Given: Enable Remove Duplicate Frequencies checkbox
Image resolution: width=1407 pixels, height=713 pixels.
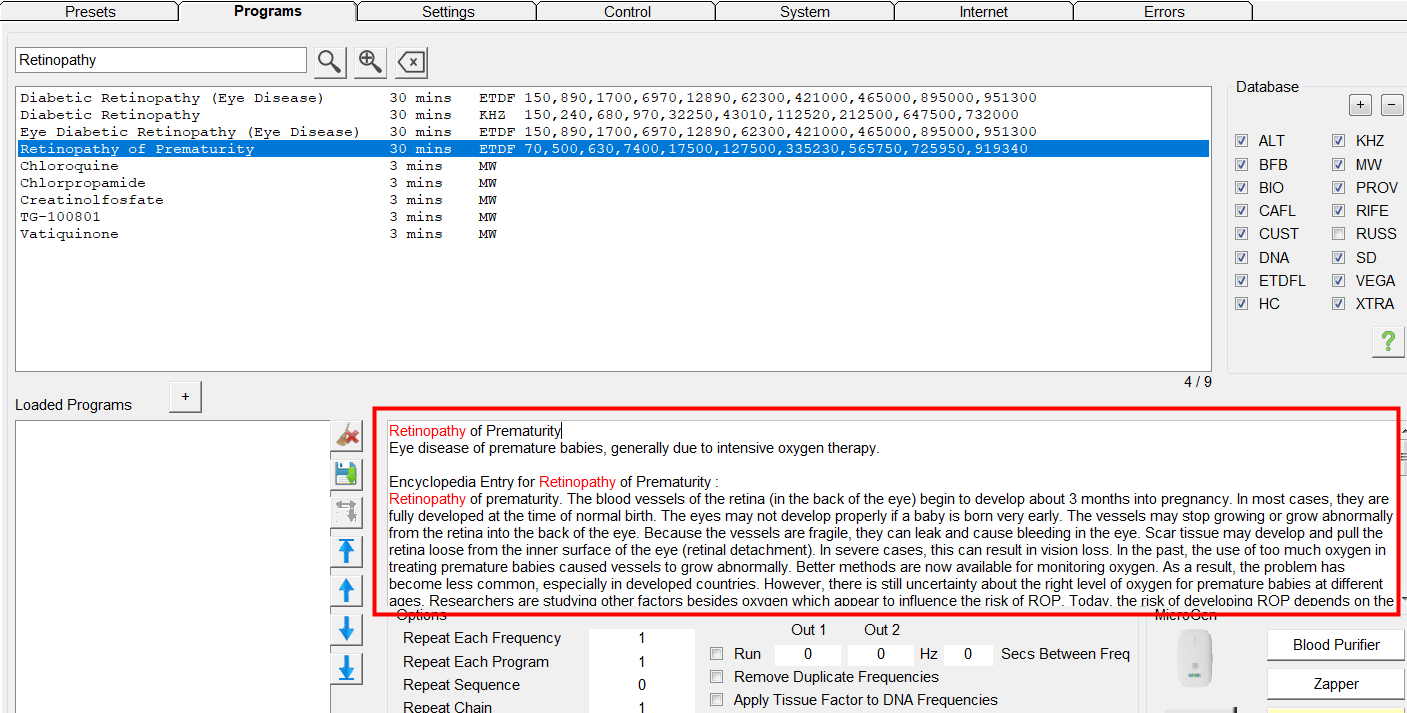Looking at the screenshot, I should pos(716,677).
